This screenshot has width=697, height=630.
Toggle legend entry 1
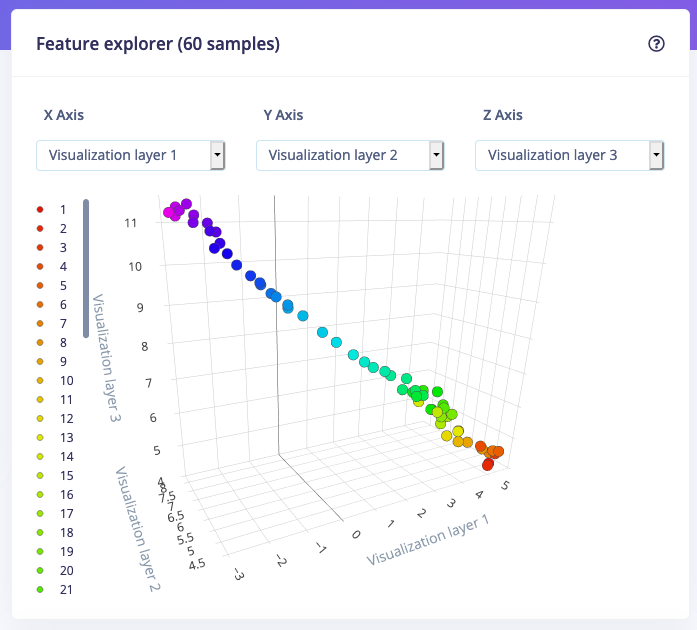point(53,209)
